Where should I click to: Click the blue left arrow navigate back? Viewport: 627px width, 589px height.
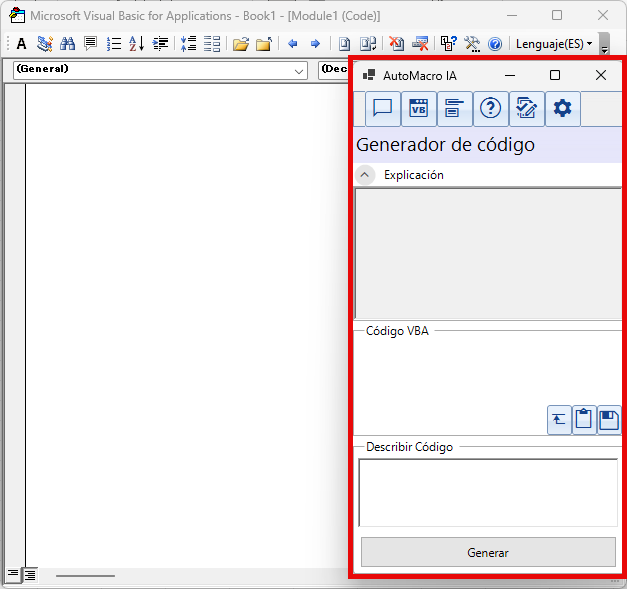[x=293, y=44]
